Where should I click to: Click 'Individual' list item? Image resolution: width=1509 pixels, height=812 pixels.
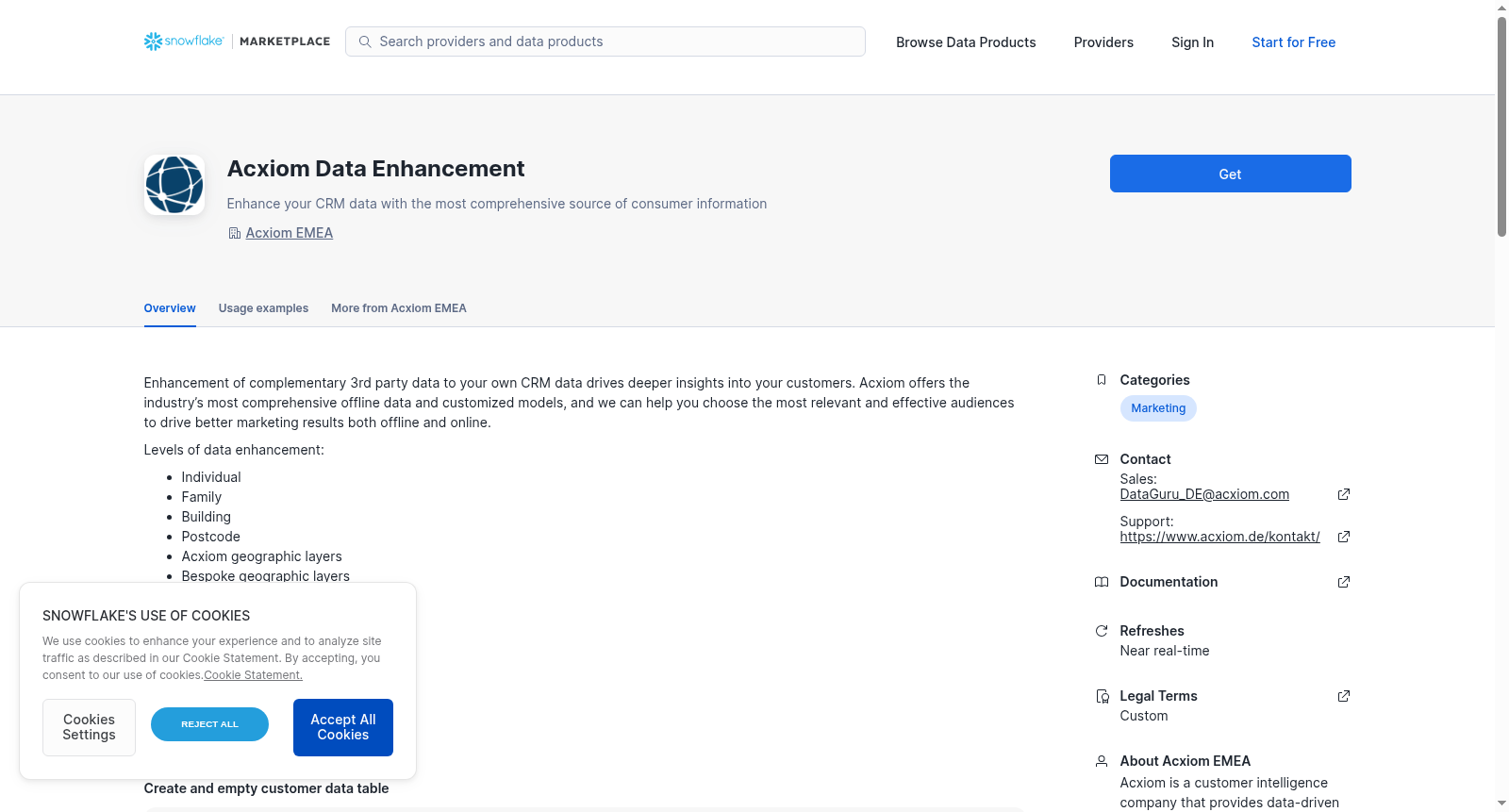tap(211, 477)
